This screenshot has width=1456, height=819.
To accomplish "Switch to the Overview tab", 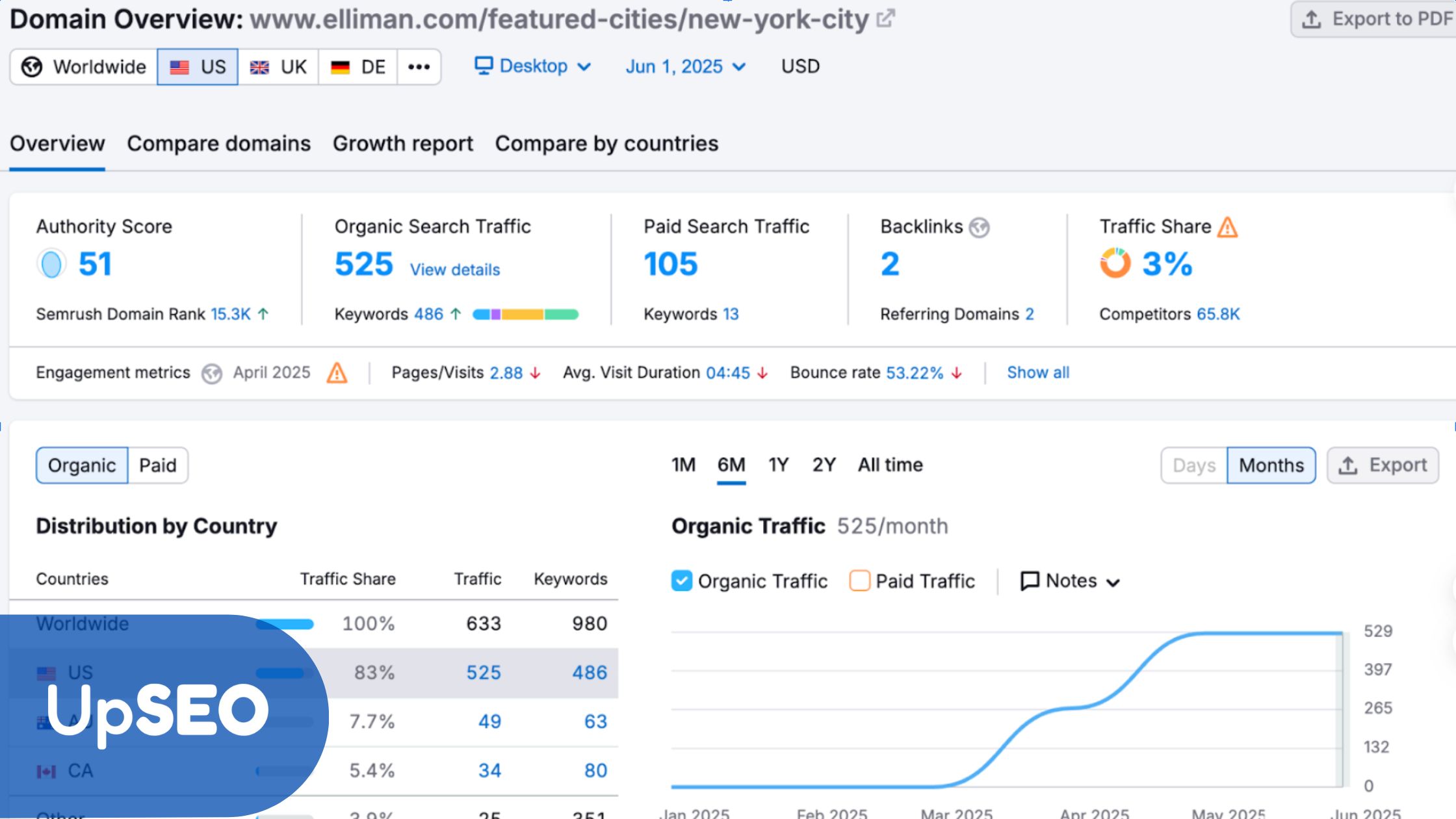I will [57, 144].
